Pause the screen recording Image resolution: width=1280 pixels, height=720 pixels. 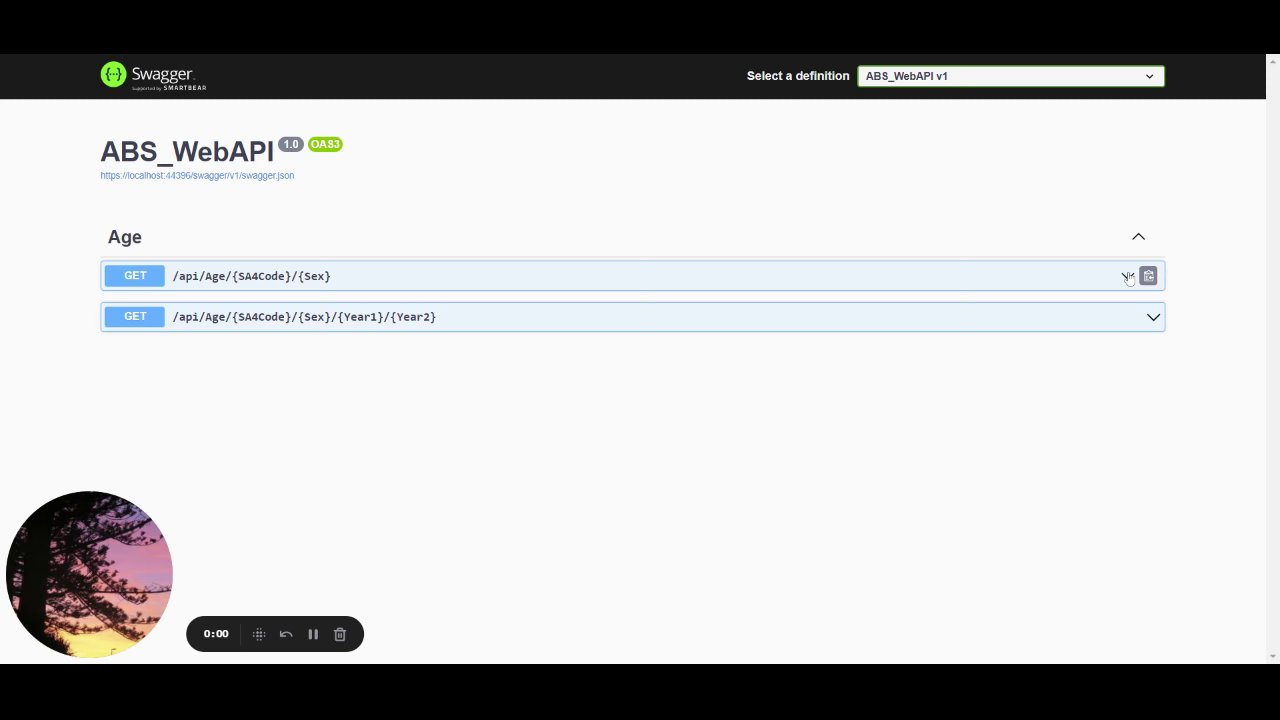[313, 634]
